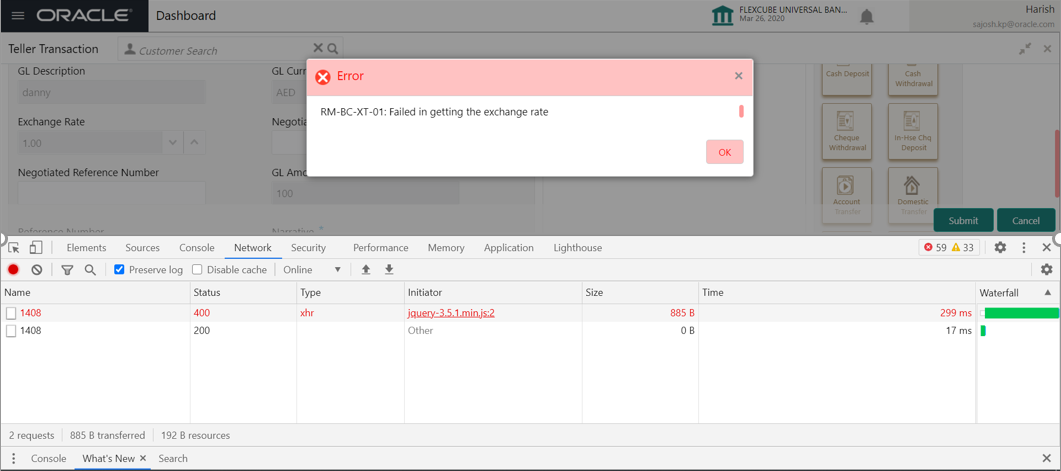Click OK in the Error dialog
Image resolution: width=1061 pixels, height=471 pixels.
click(725, 152)
